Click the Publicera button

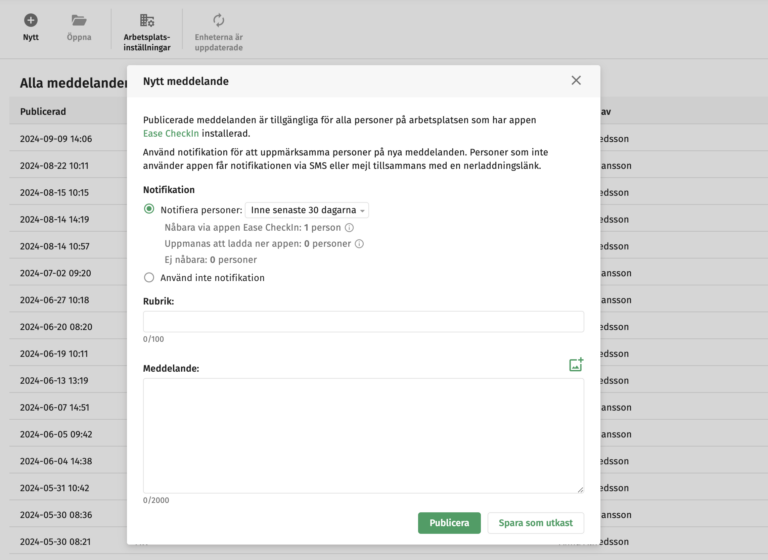pos(449,523)
